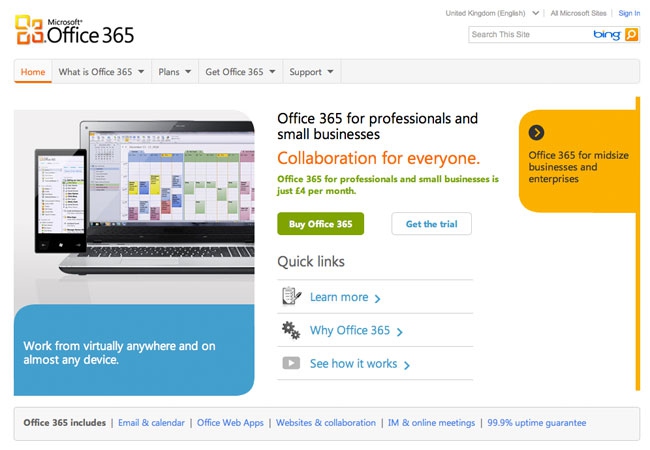Follow the Learn more quick link

click(x=339, y=297)
